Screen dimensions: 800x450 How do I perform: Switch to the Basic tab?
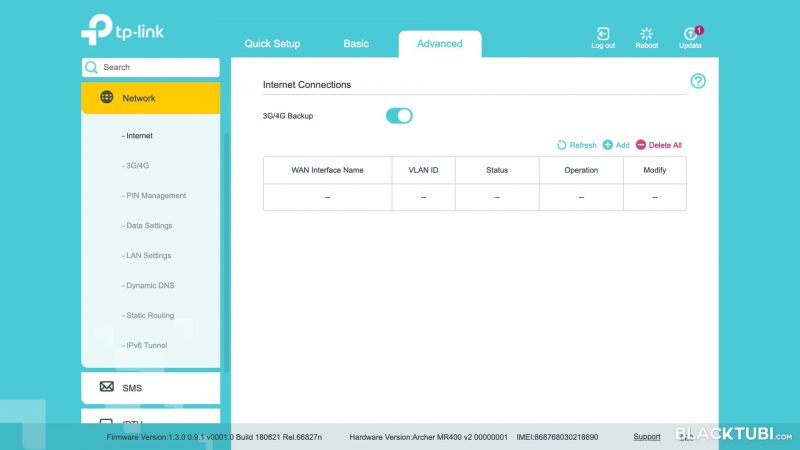[356, 44]
